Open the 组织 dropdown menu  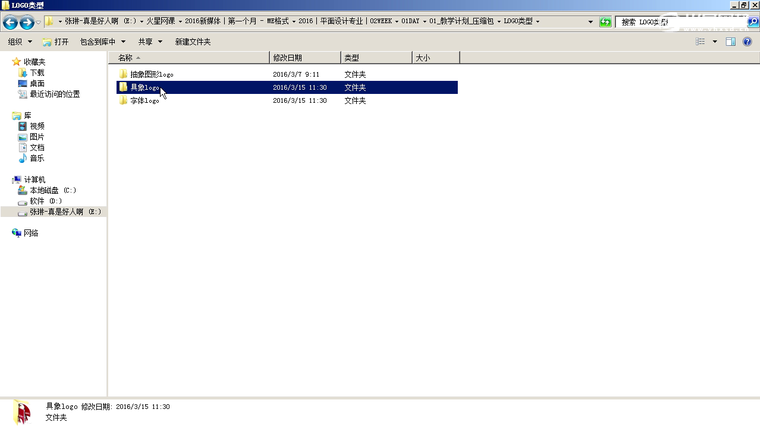click(x=20, y=42)
